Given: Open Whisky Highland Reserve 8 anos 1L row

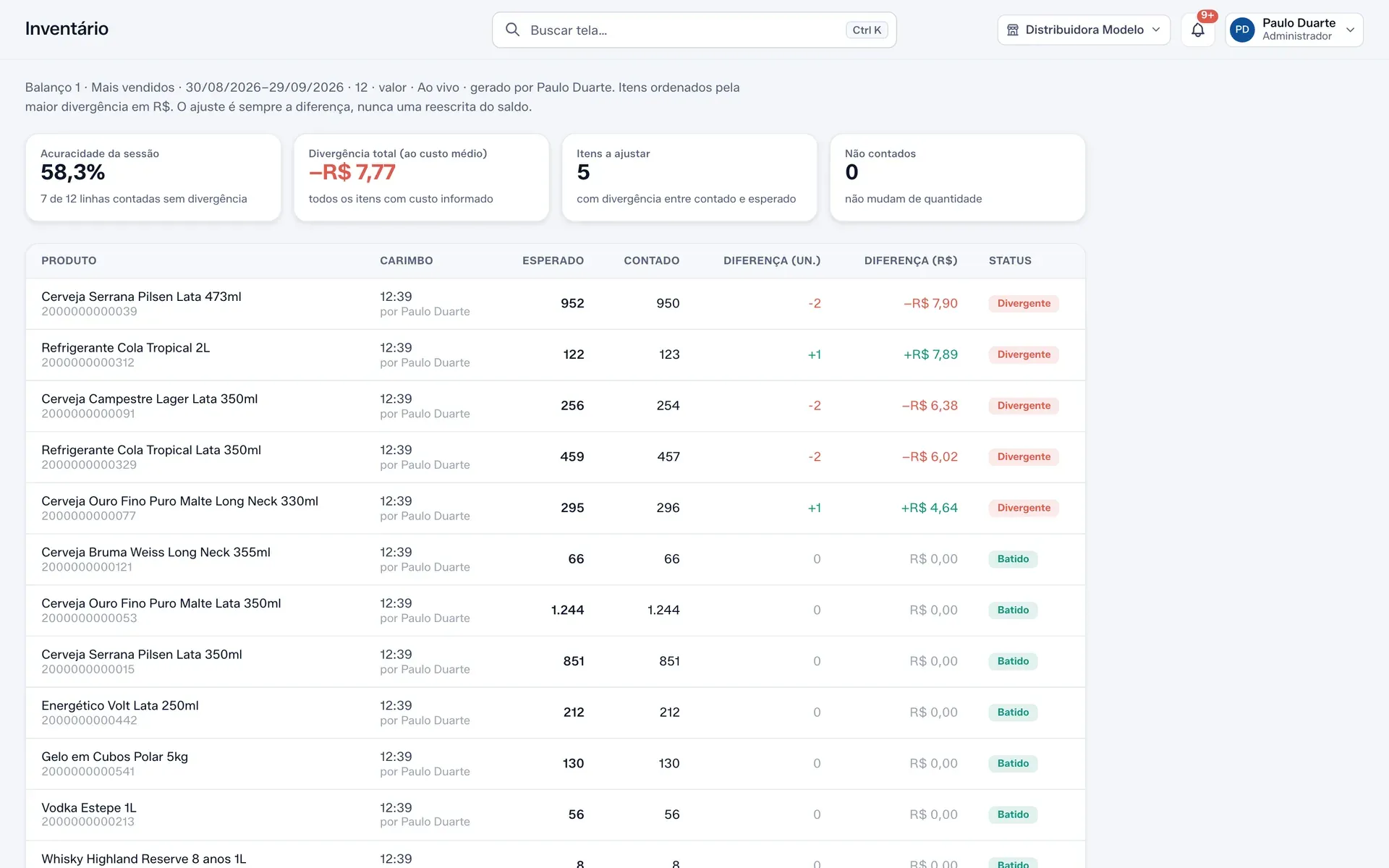Looking at the screenshot, I should tap(556, 855).
